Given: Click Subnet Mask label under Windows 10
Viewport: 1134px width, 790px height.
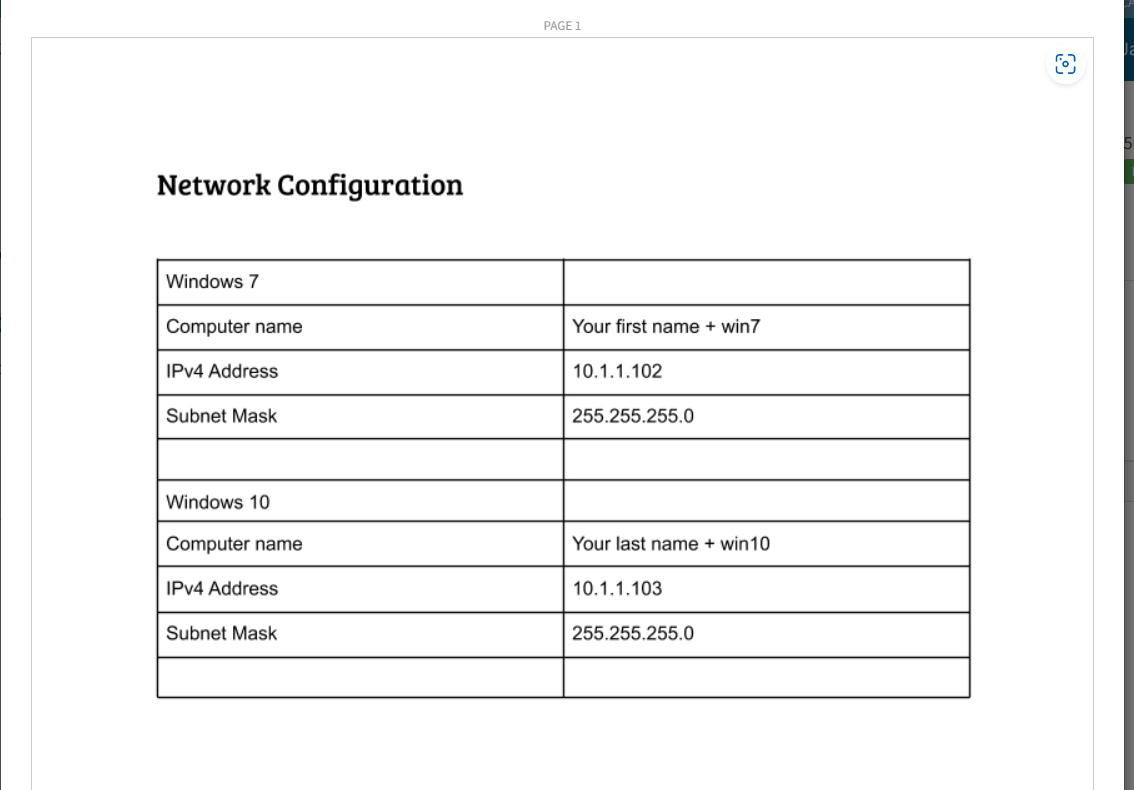Looking at the screenshot, I should tap(221, 633).
